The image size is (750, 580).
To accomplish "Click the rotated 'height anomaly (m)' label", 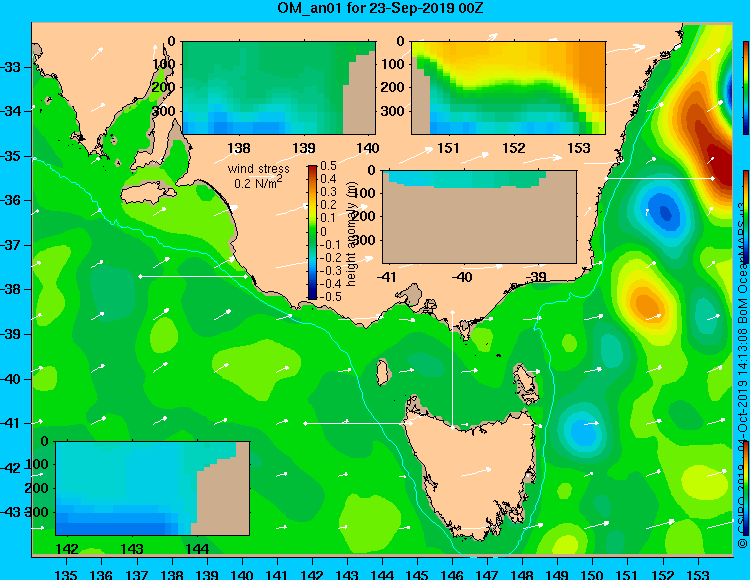I will tap(352, 233).
